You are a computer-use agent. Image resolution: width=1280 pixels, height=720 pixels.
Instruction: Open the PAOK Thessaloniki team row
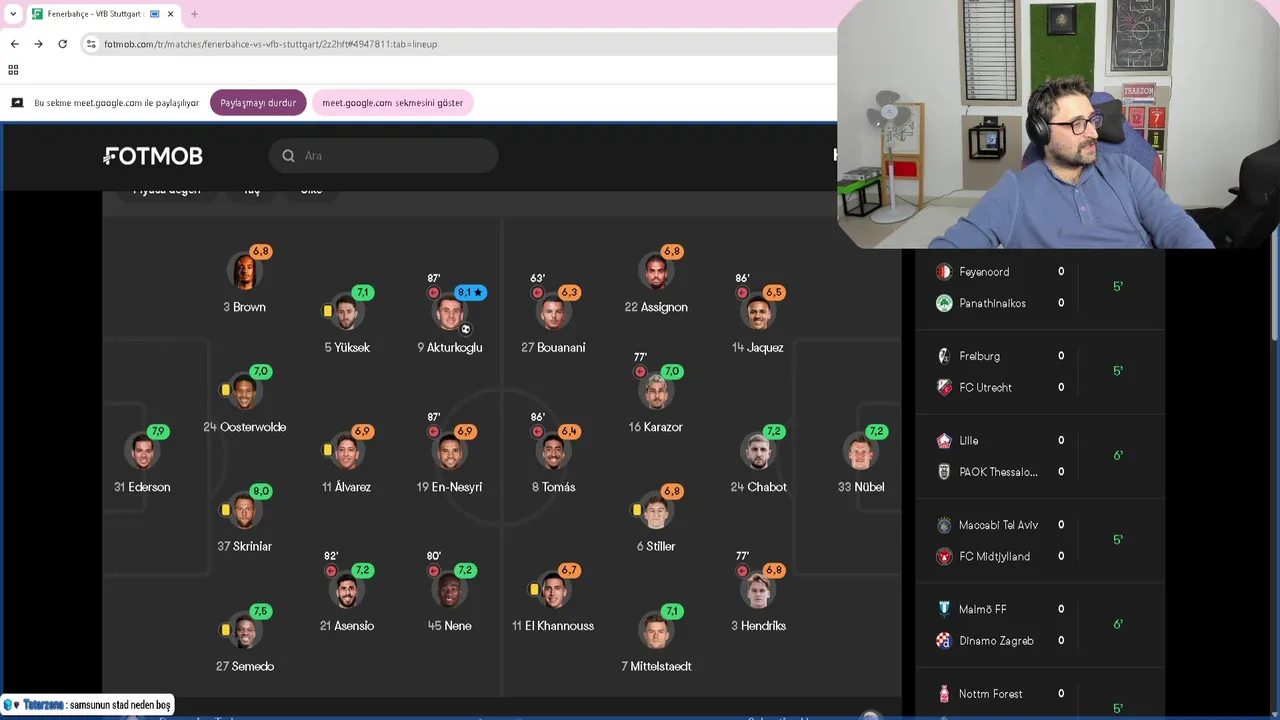tap(1040, 472)
